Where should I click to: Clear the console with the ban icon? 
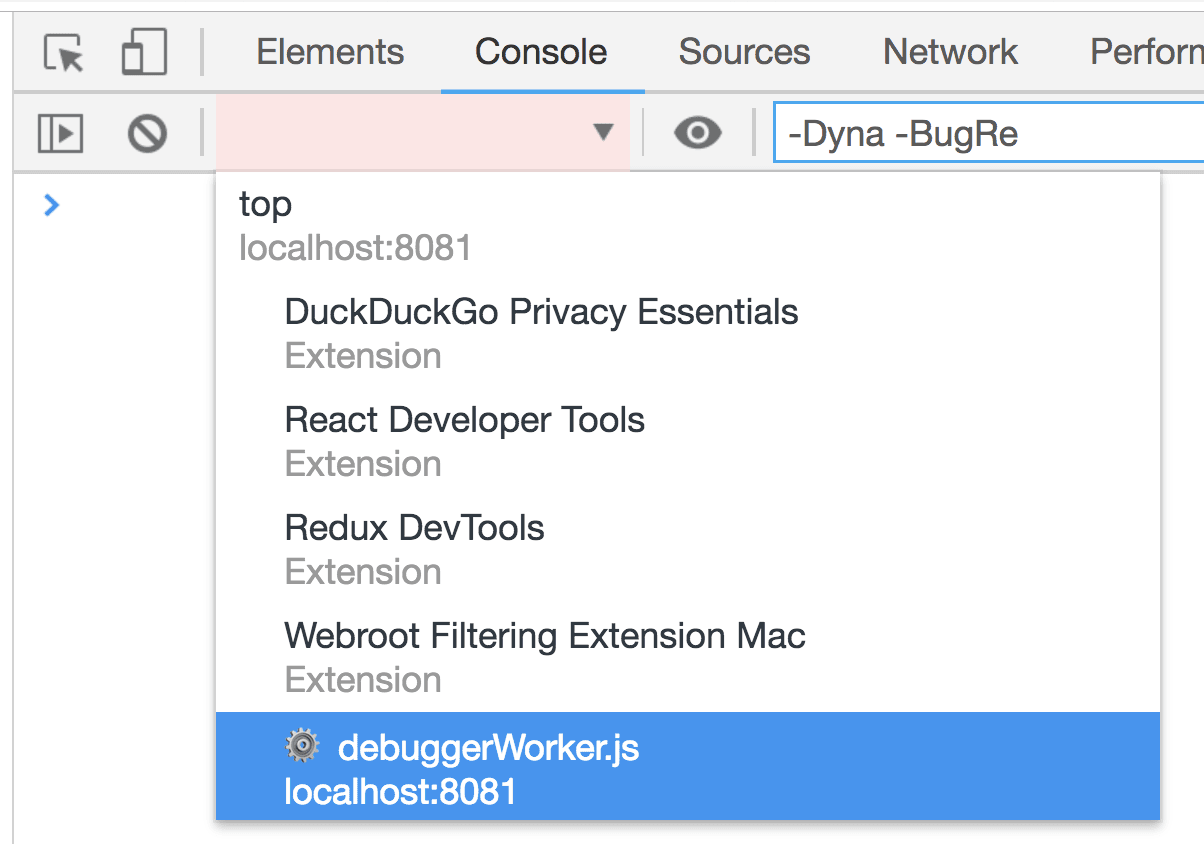pyautogui.click(x=147, y=132)
